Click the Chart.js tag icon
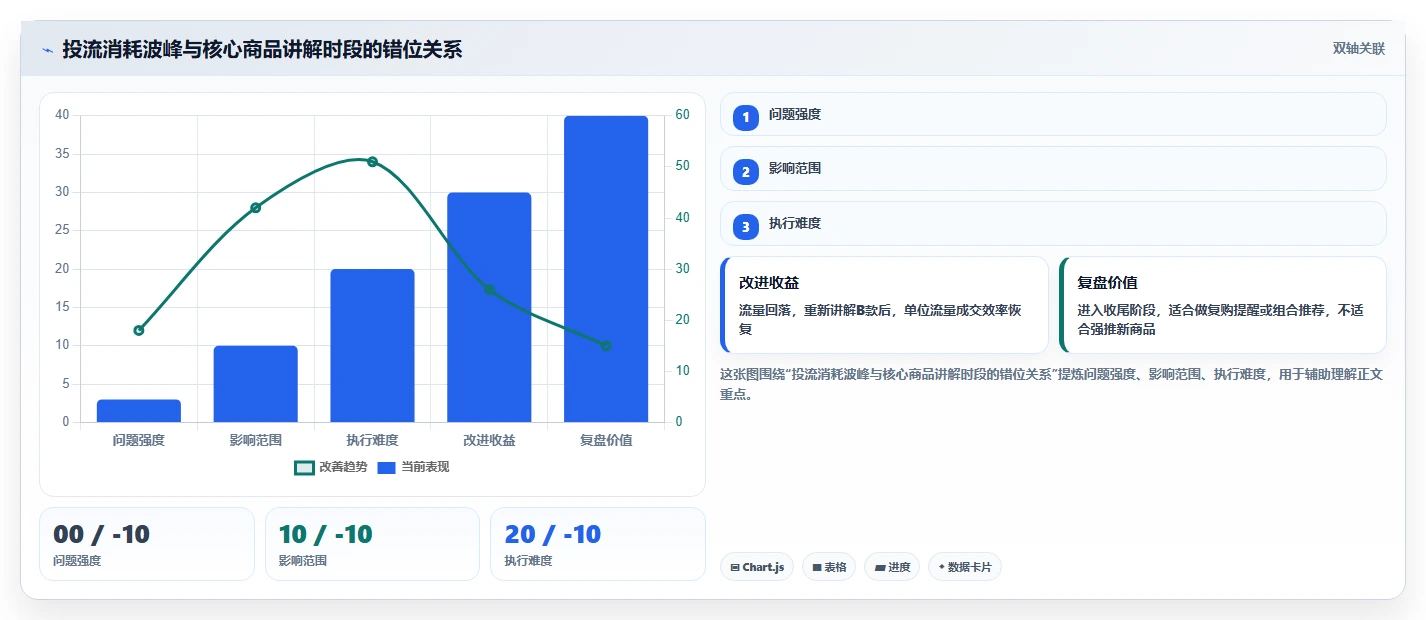Image resolution: width=1426 pixels, height=620 pixels. click(x=735, y=568)
